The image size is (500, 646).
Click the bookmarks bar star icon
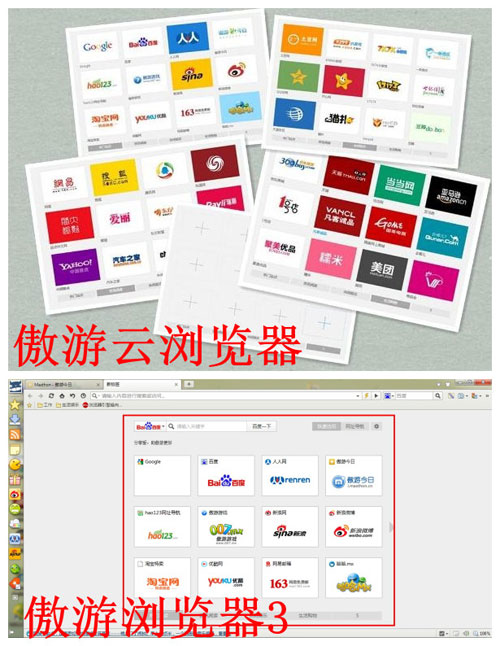coord(29,405)
